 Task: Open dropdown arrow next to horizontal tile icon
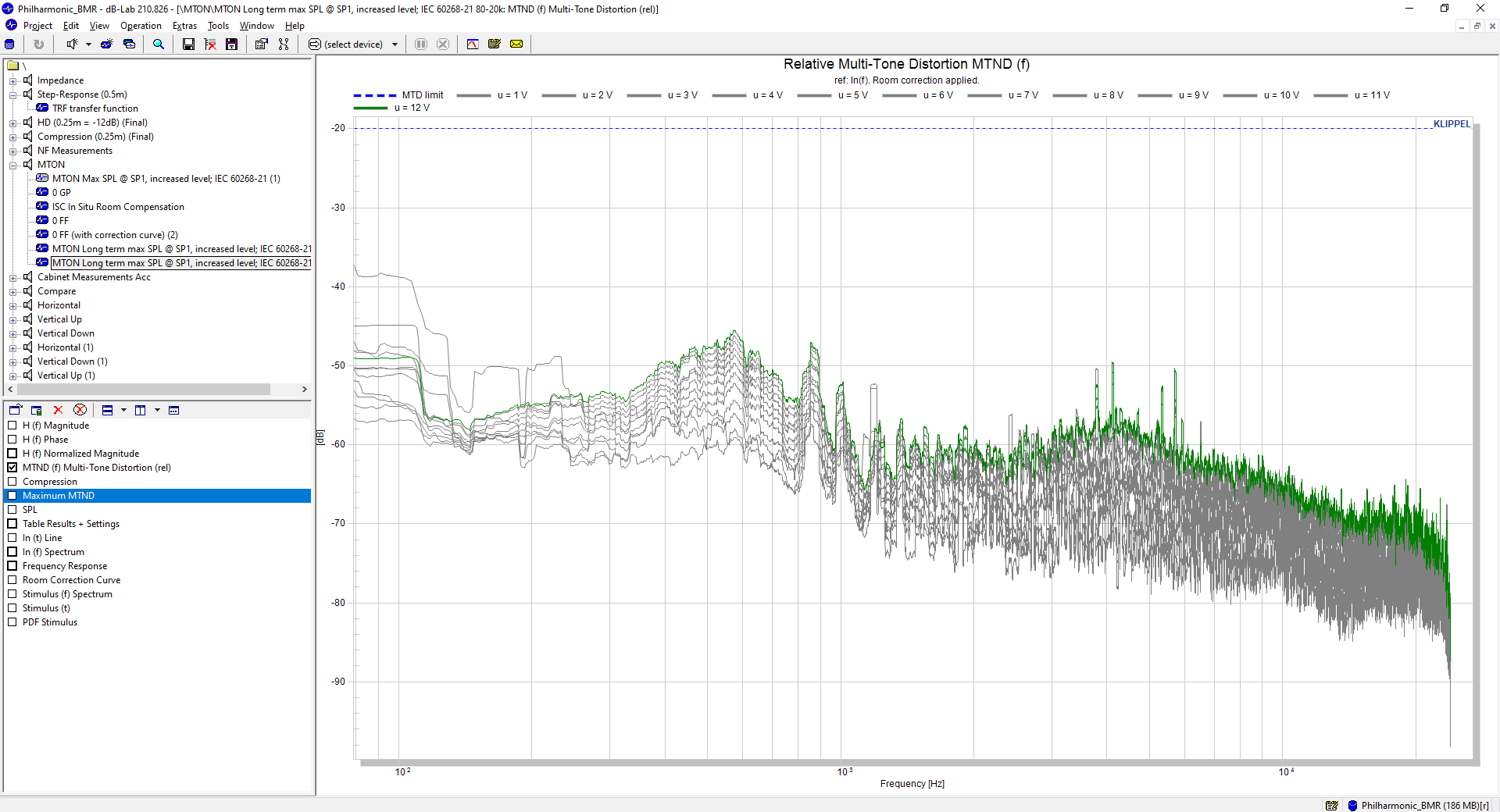(x=123, y=410)
